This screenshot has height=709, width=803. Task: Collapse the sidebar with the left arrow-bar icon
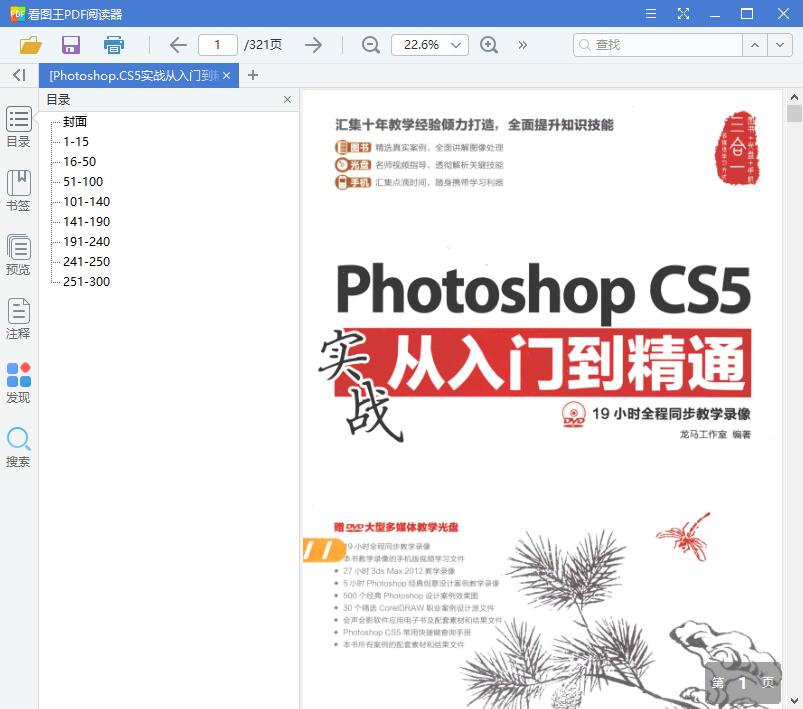pos(19,75)
